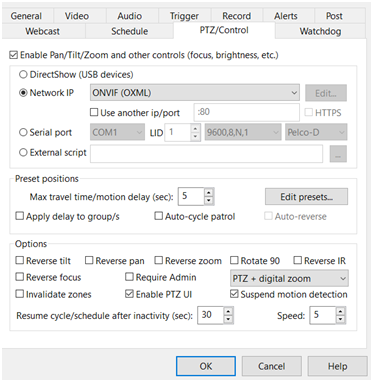The height and width of the screenshot is (382, 373).
Task: Confirm settings with the OK button
Action: (206, 366)
